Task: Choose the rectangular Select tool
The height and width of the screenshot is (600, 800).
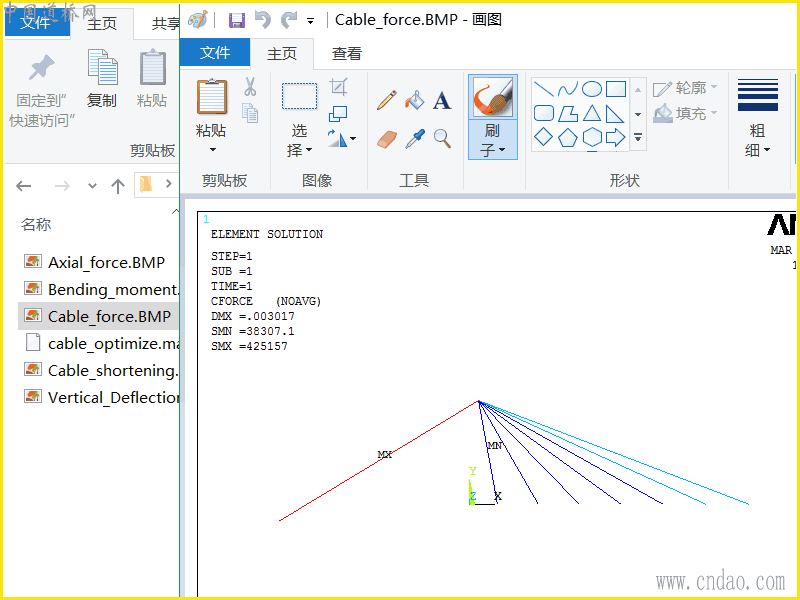Action: tap(299, 96)
